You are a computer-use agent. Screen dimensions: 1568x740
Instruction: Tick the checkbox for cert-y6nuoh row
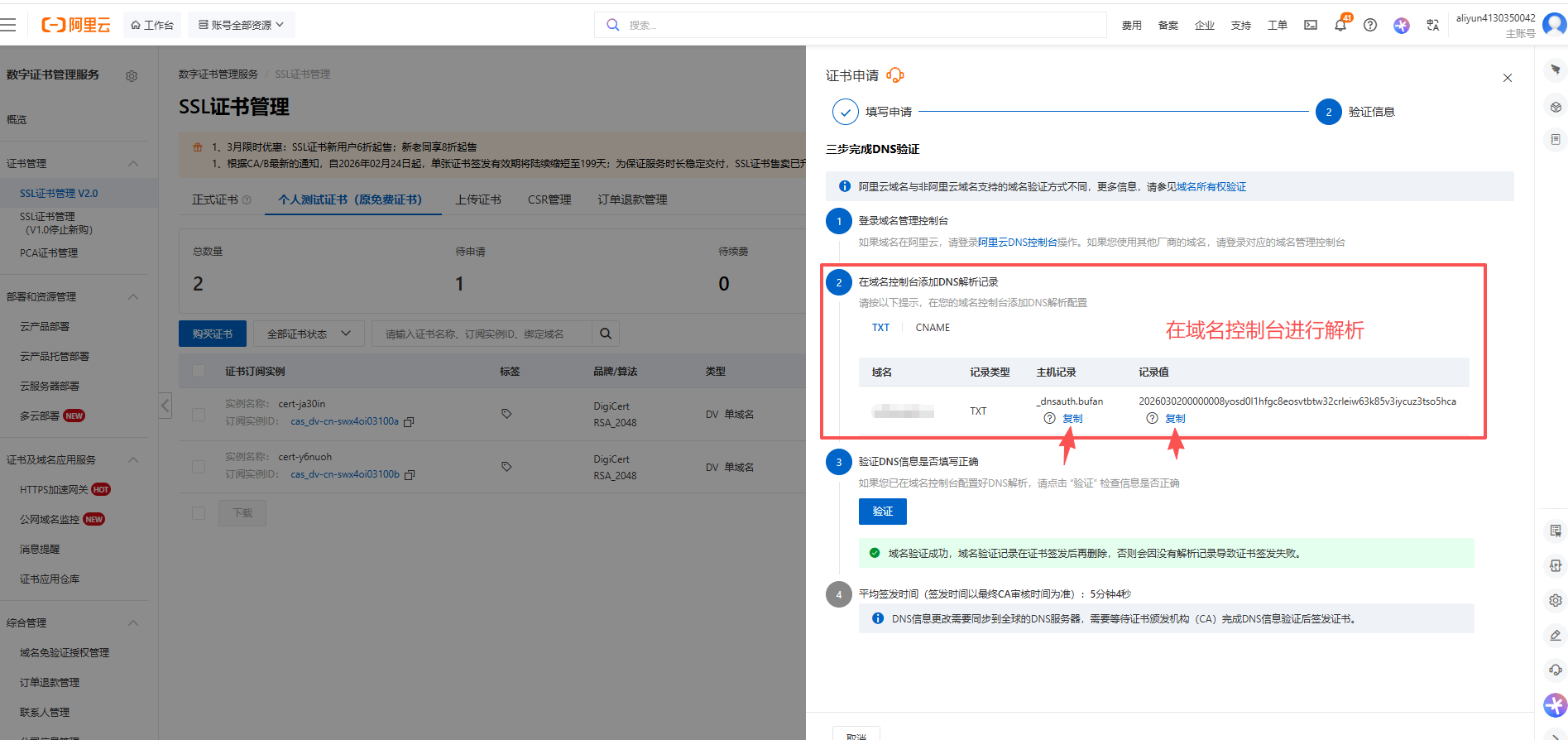[199, 467]
